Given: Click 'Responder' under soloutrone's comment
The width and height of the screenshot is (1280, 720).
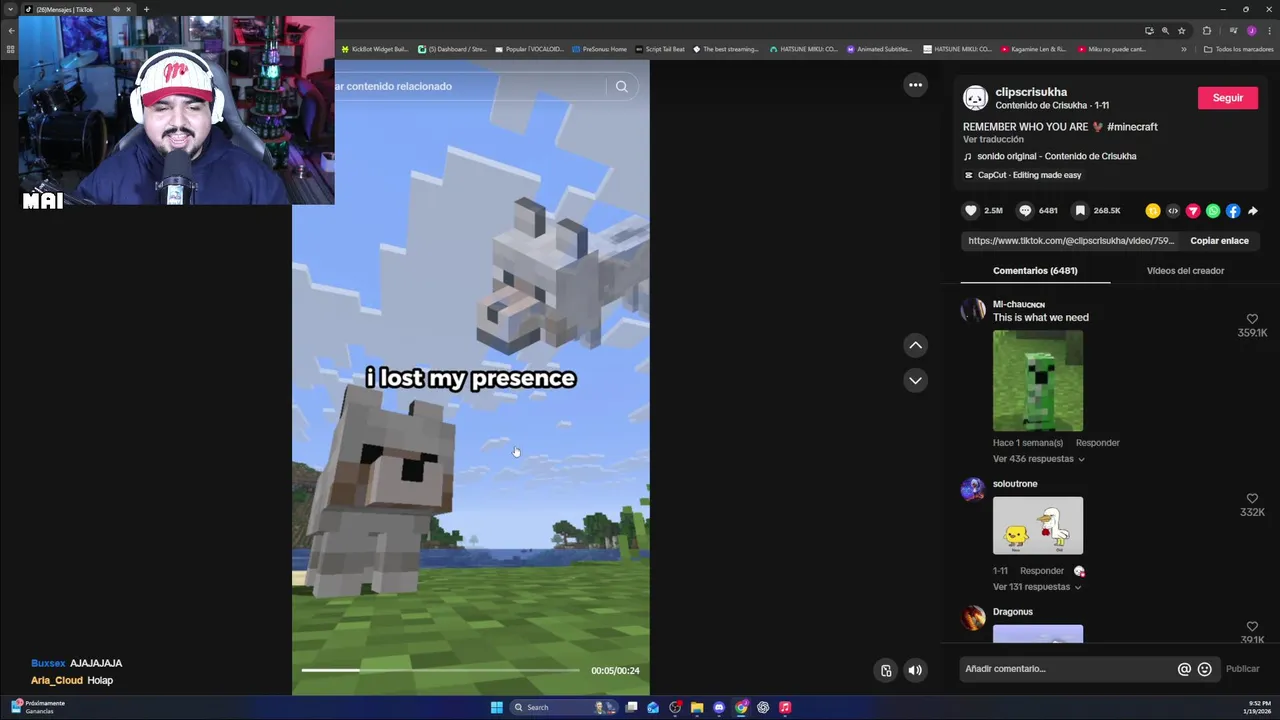Looking at the screenshot, I should 1041,571.
